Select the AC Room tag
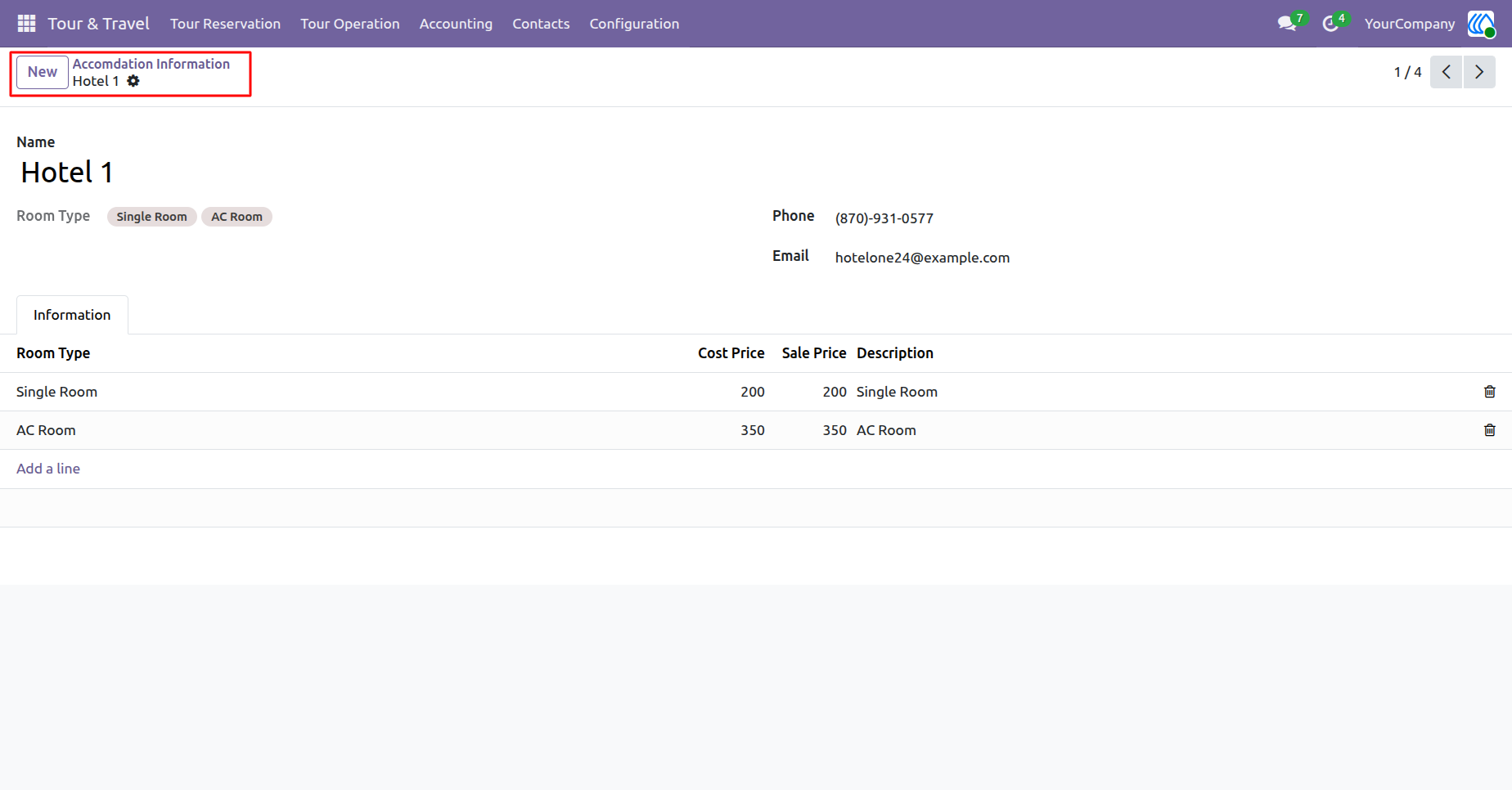The width and height of the screenshot is (1512, 790). (236, 217)
